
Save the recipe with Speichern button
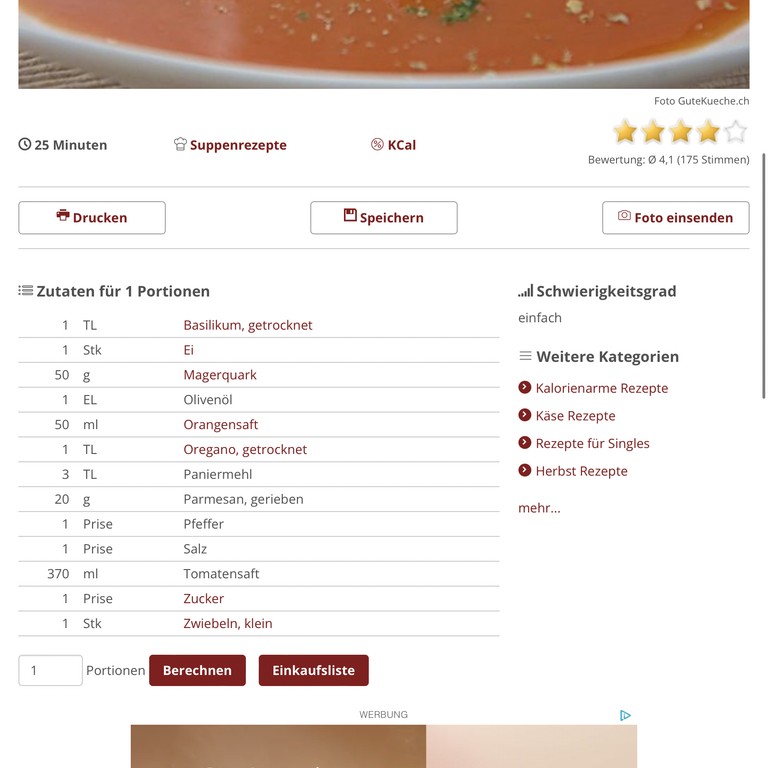point(384,217)
